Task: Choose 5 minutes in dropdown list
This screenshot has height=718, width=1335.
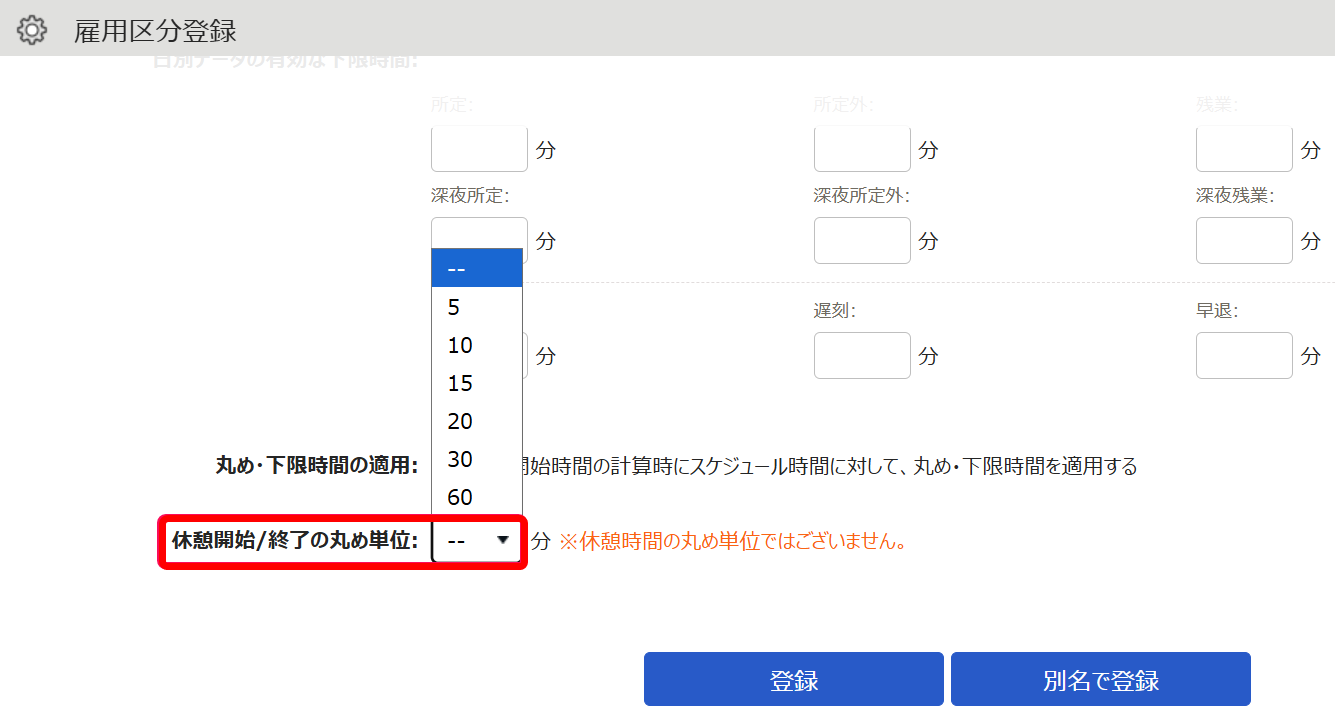Action: pos(477,307)
